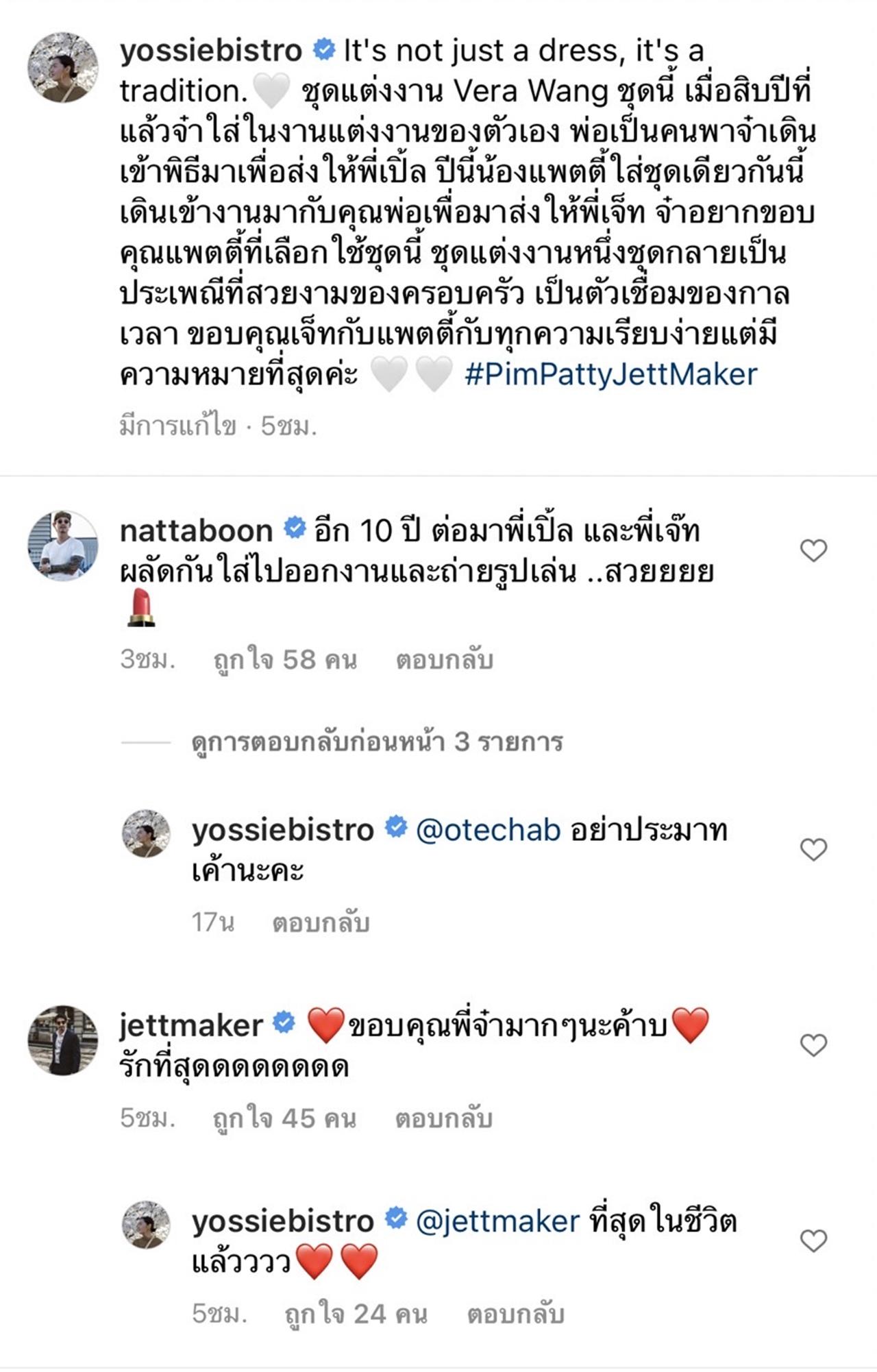Image resolution: width=877 pixels, height=1372 pixels.
Task: View the 58 likes on nattaboon's comment
Action: (285, 659)
